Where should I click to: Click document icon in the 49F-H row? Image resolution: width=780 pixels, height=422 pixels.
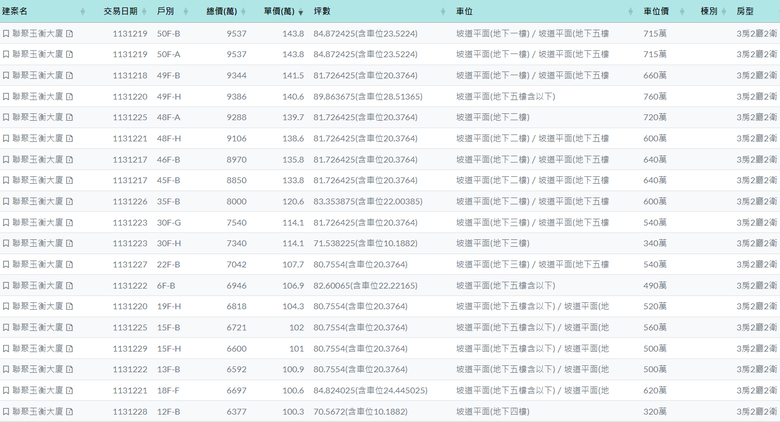70,97
